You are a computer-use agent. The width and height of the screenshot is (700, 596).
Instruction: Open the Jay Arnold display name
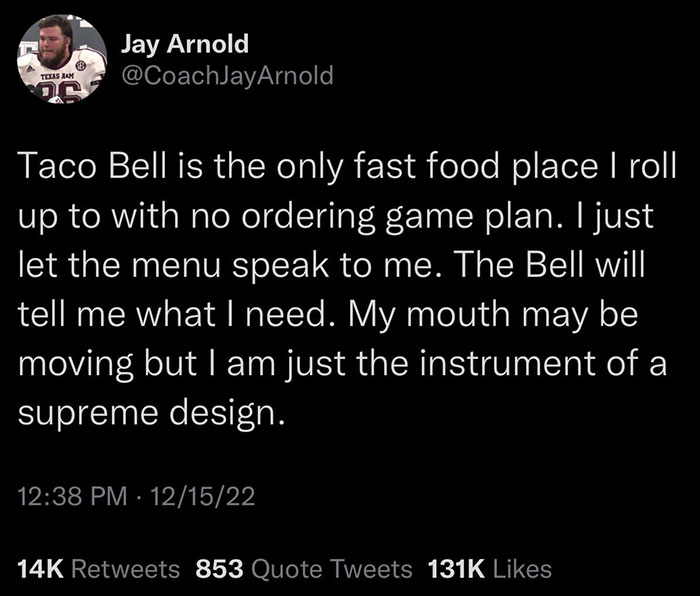tap(185, 45)
